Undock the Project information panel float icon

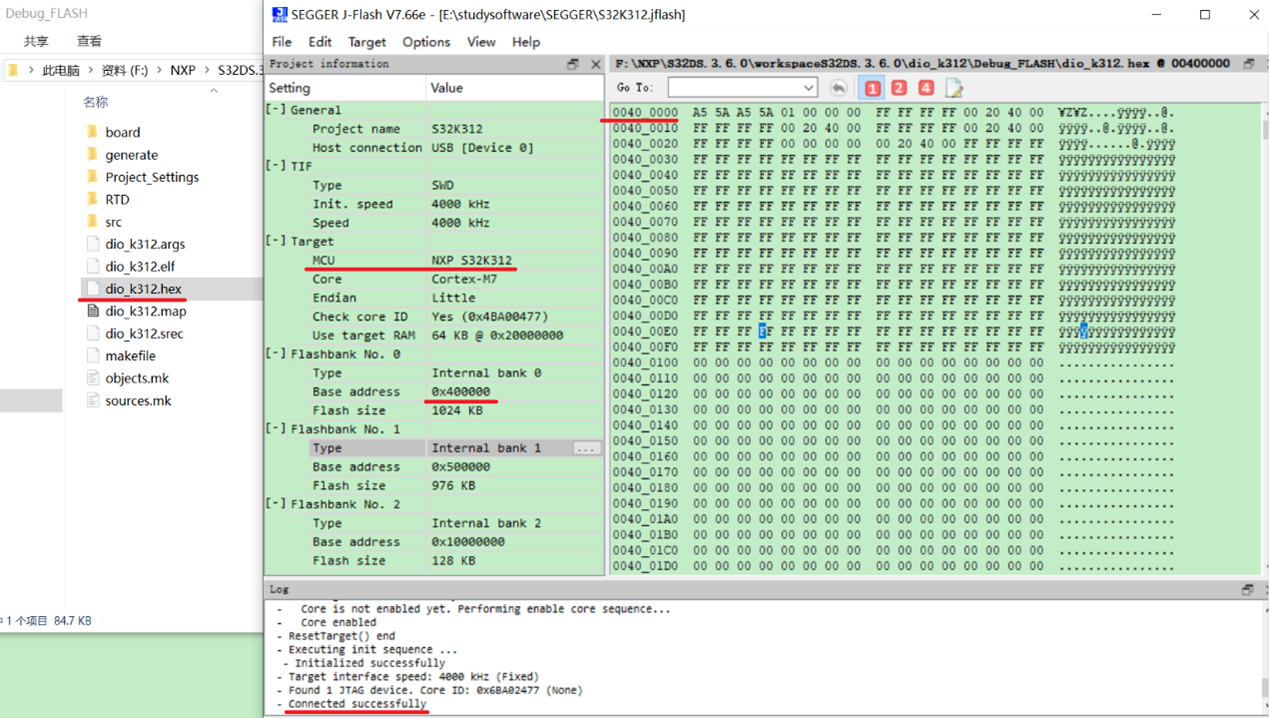573,63
